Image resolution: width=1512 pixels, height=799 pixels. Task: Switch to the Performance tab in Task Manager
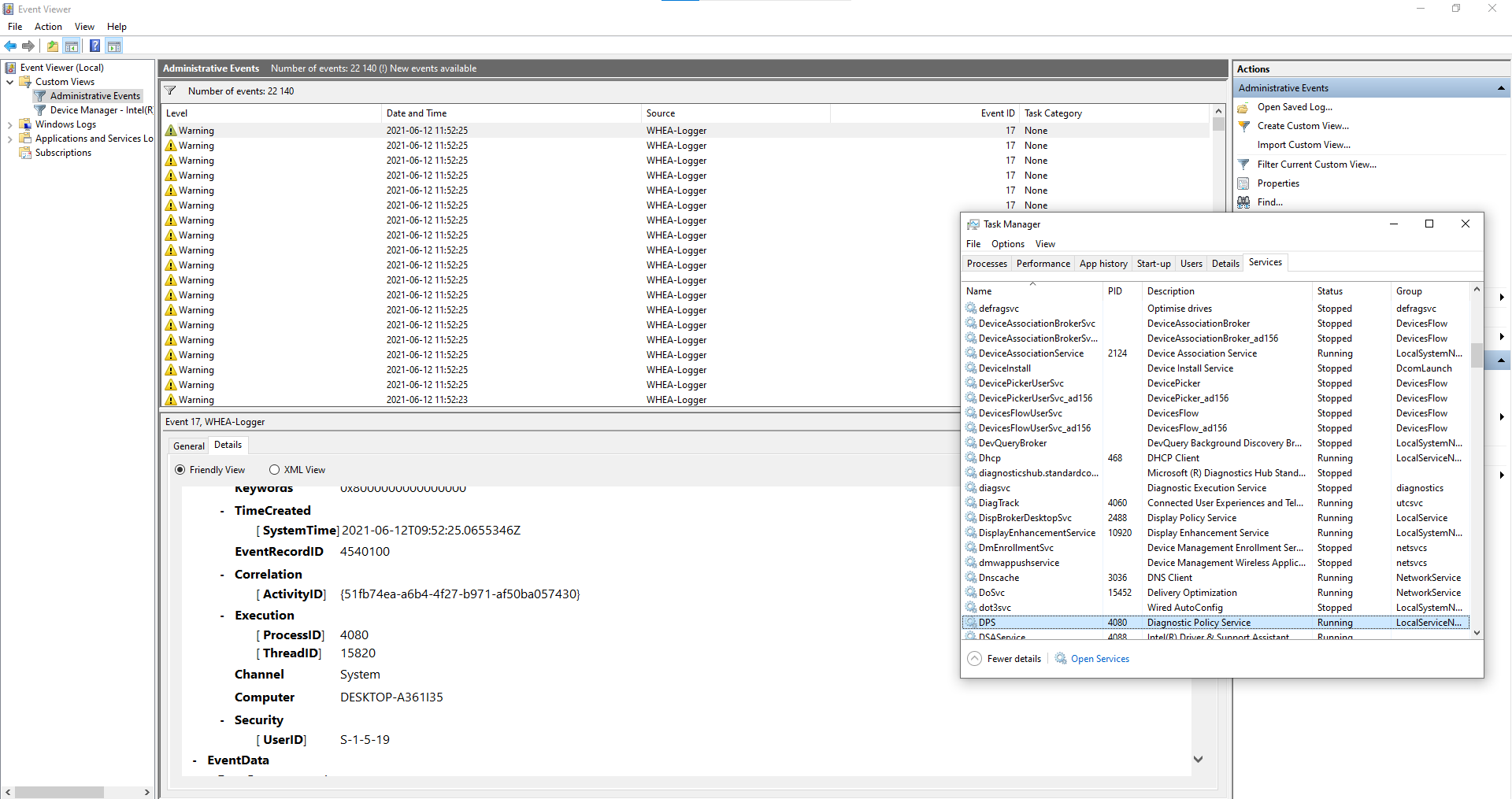click(x=1043, y=263)
